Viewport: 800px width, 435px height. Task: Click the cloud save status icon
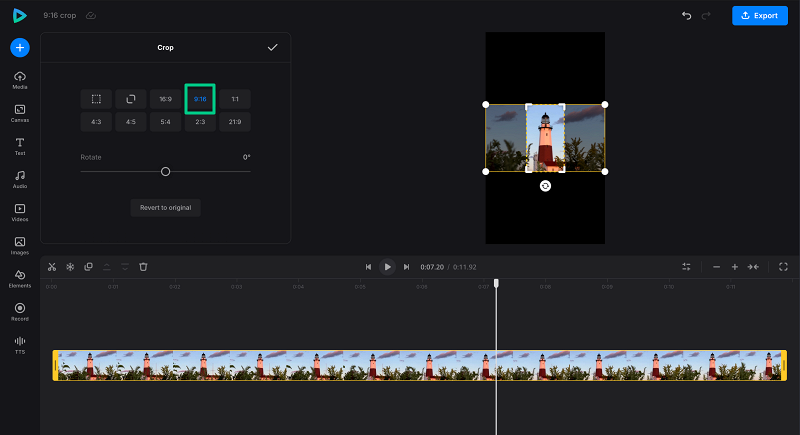click(x=91, y=16)
